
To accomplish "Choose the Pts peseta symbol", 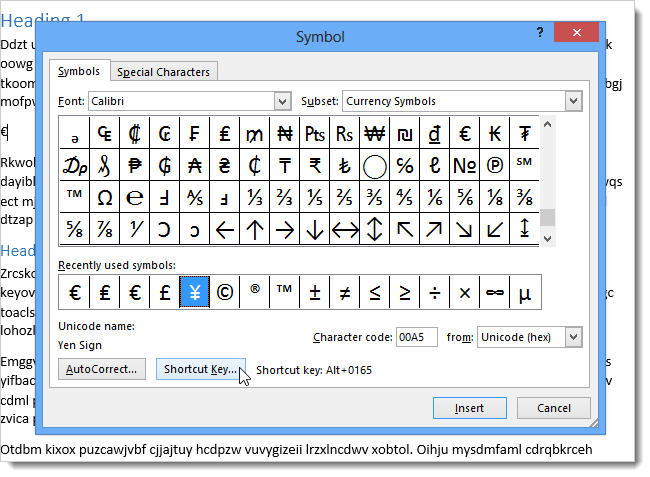I will 315,133.
